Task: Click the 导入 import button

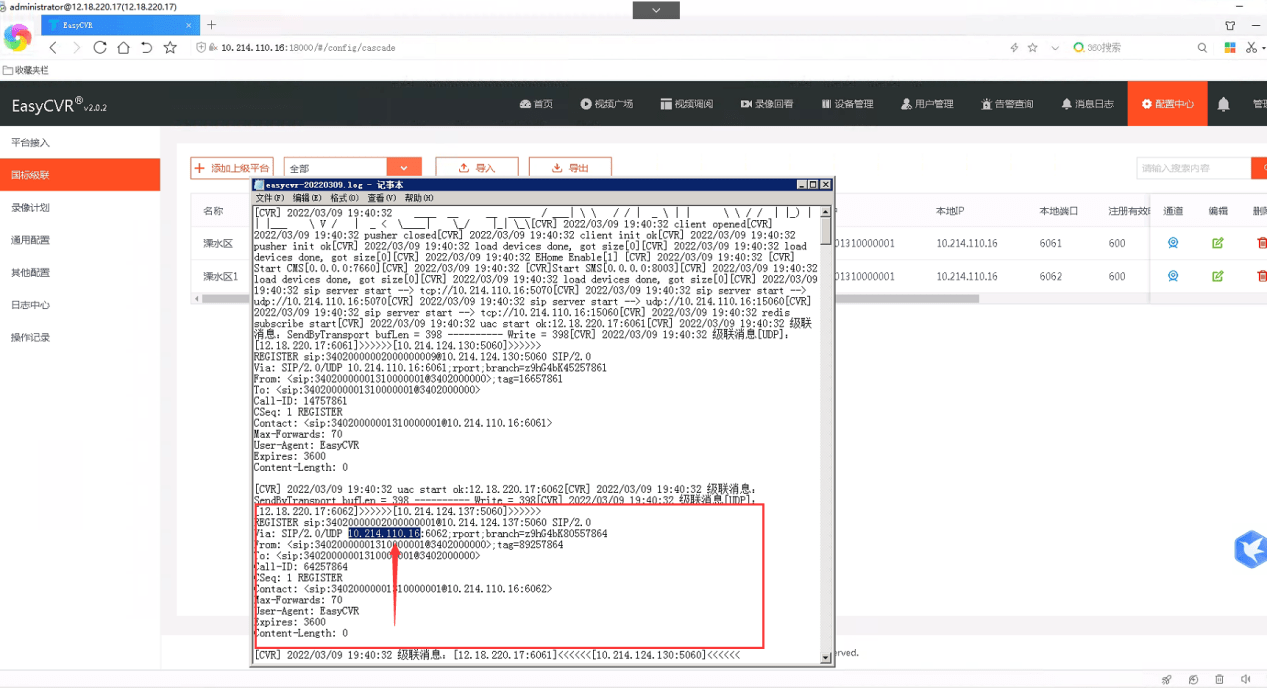Action: click(x=476, y=168)
